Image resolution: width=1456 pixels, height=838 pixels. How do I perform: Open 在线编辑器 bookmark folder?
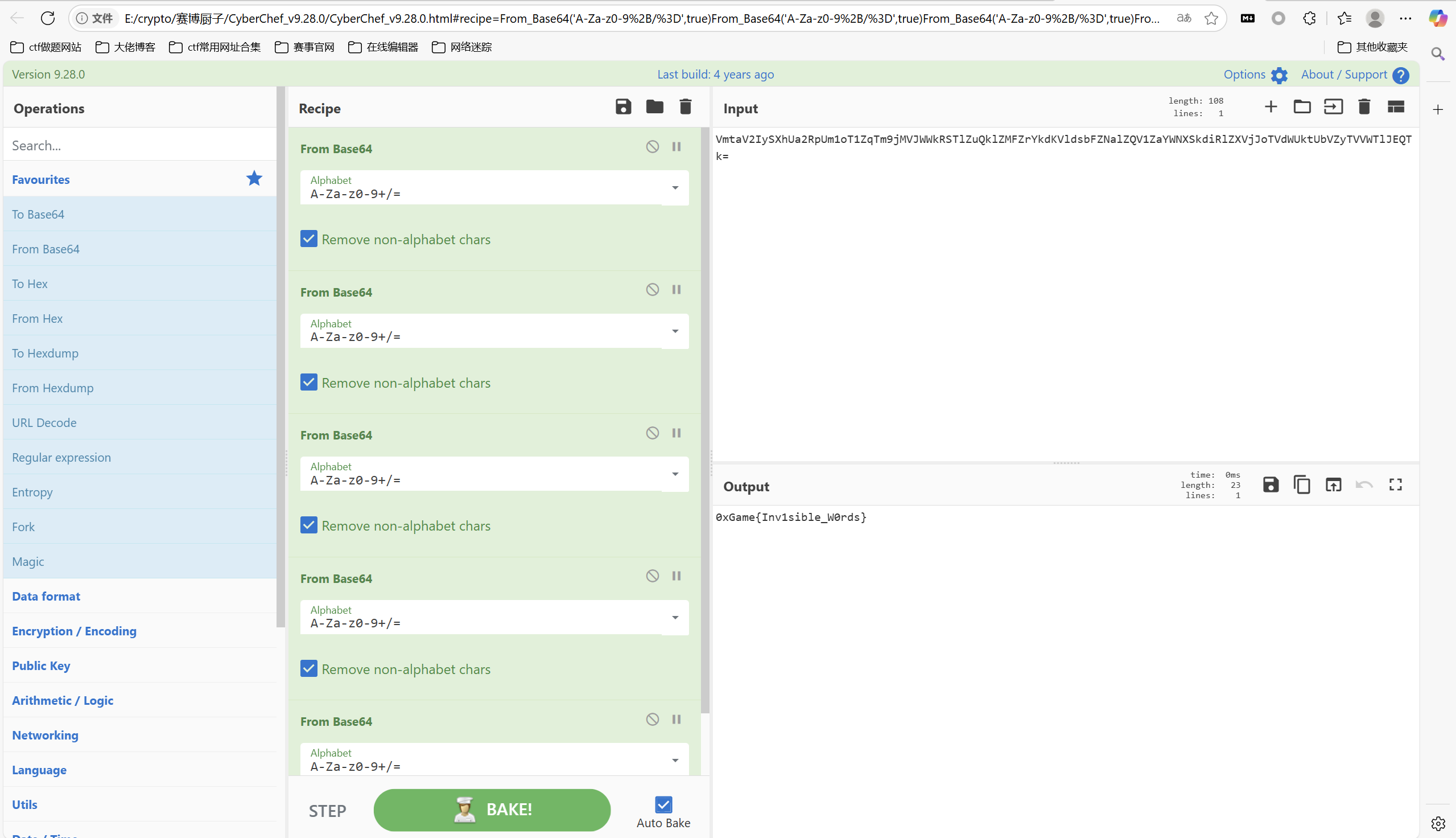click(383, 47)
